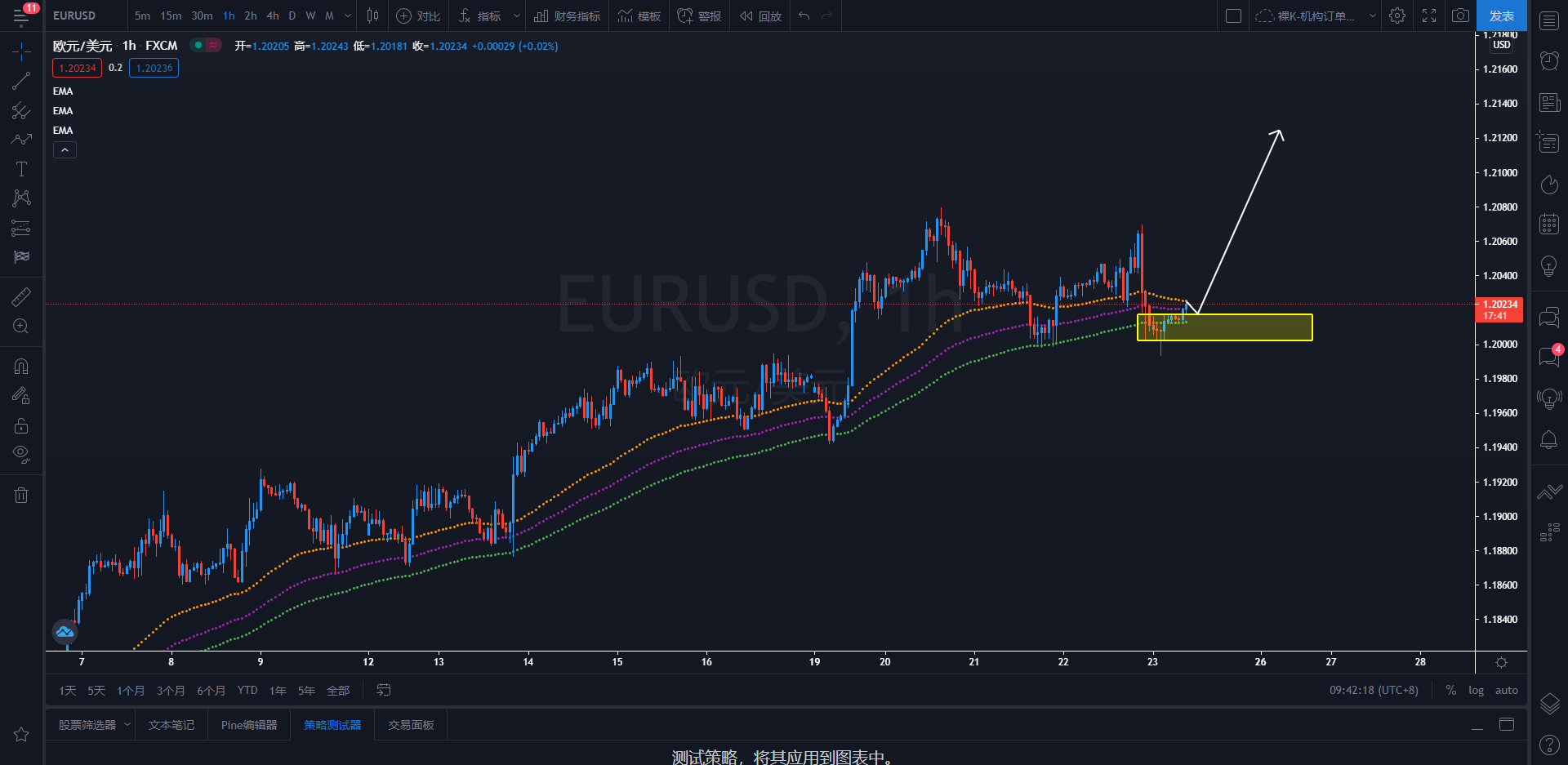Select the 4h timeframe

click(273, 16)
